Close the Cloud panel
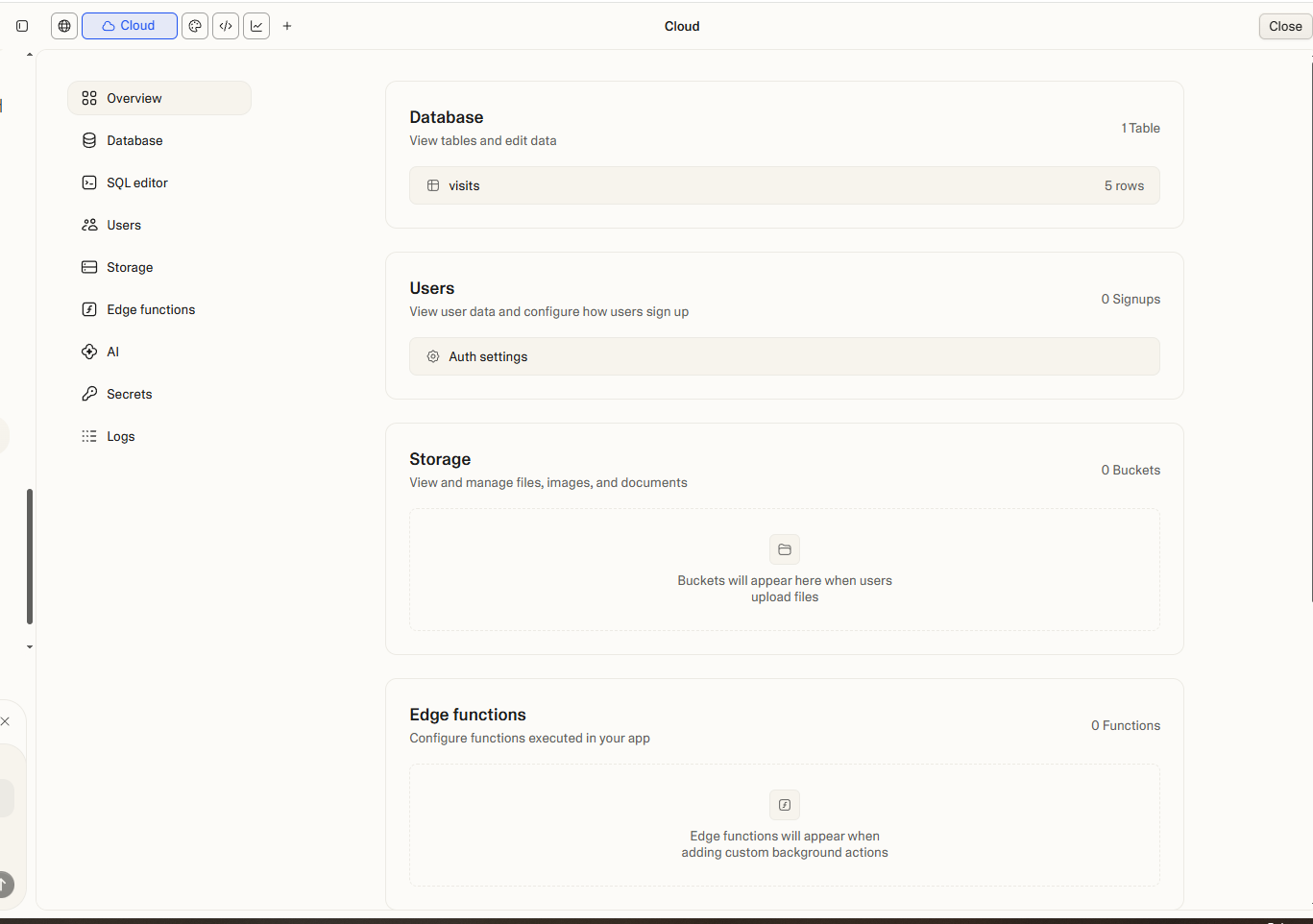 (1285, 26)
